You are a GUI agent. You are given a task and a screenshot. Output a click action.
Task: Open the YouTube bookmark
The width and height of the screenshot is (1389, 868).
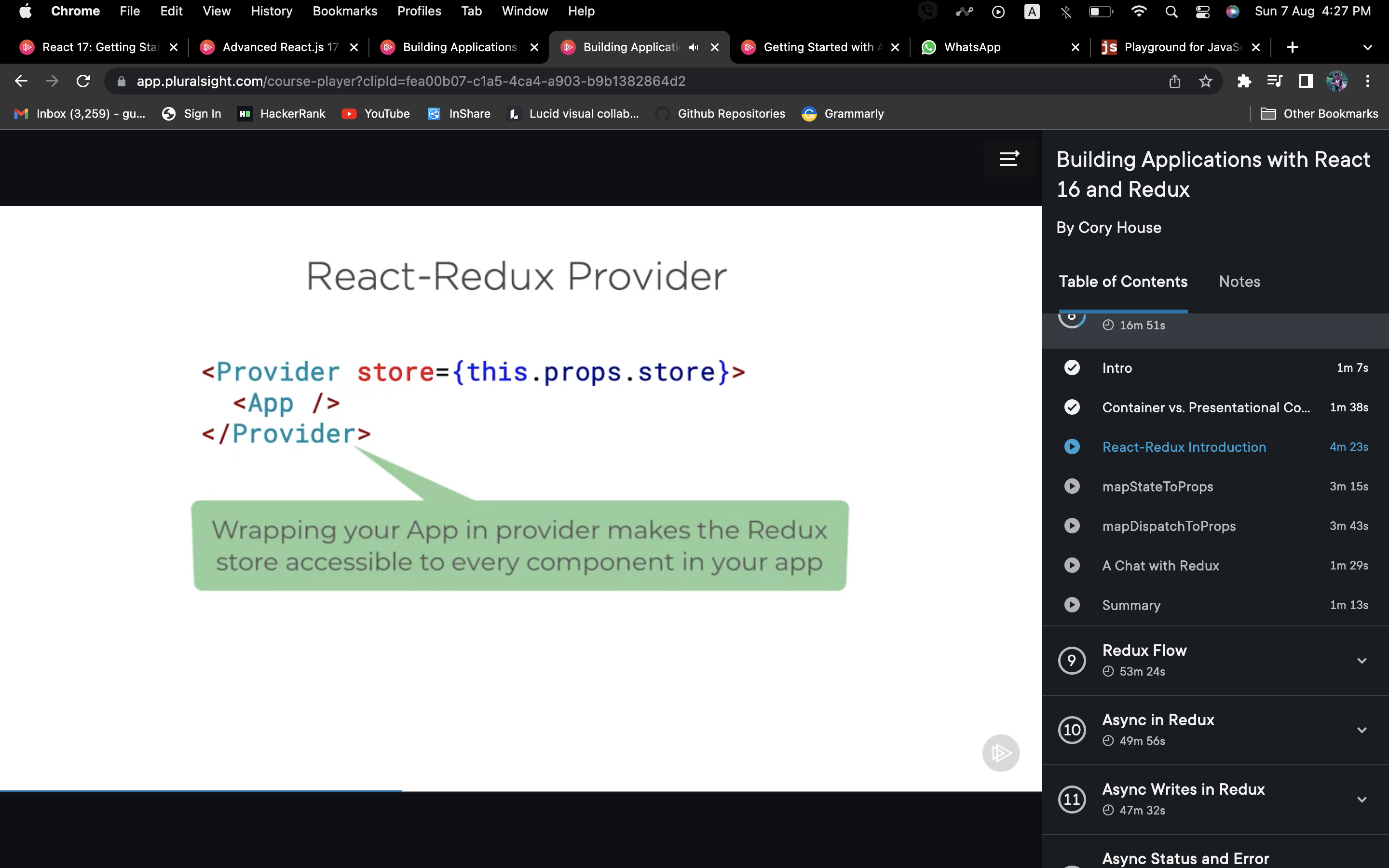click(x=375, y=114)
